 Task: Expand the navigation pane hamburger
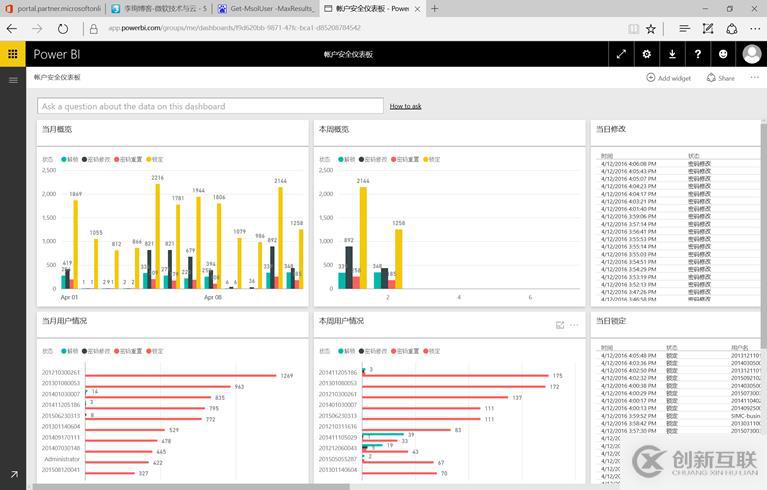click(x=13, y=80)
